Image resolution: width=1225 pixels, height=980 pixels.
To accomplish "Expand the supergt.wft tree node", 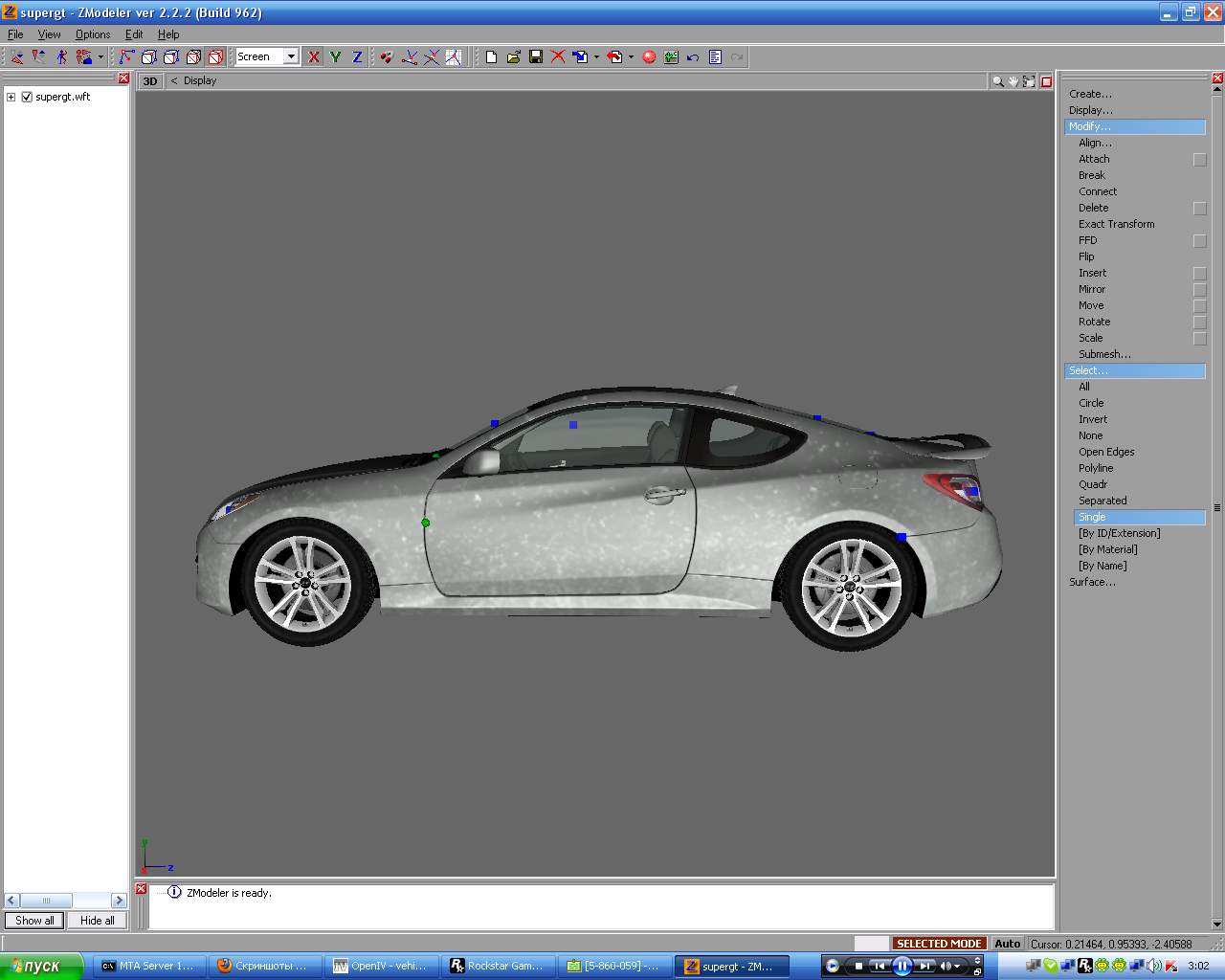I will pos(11,97).
